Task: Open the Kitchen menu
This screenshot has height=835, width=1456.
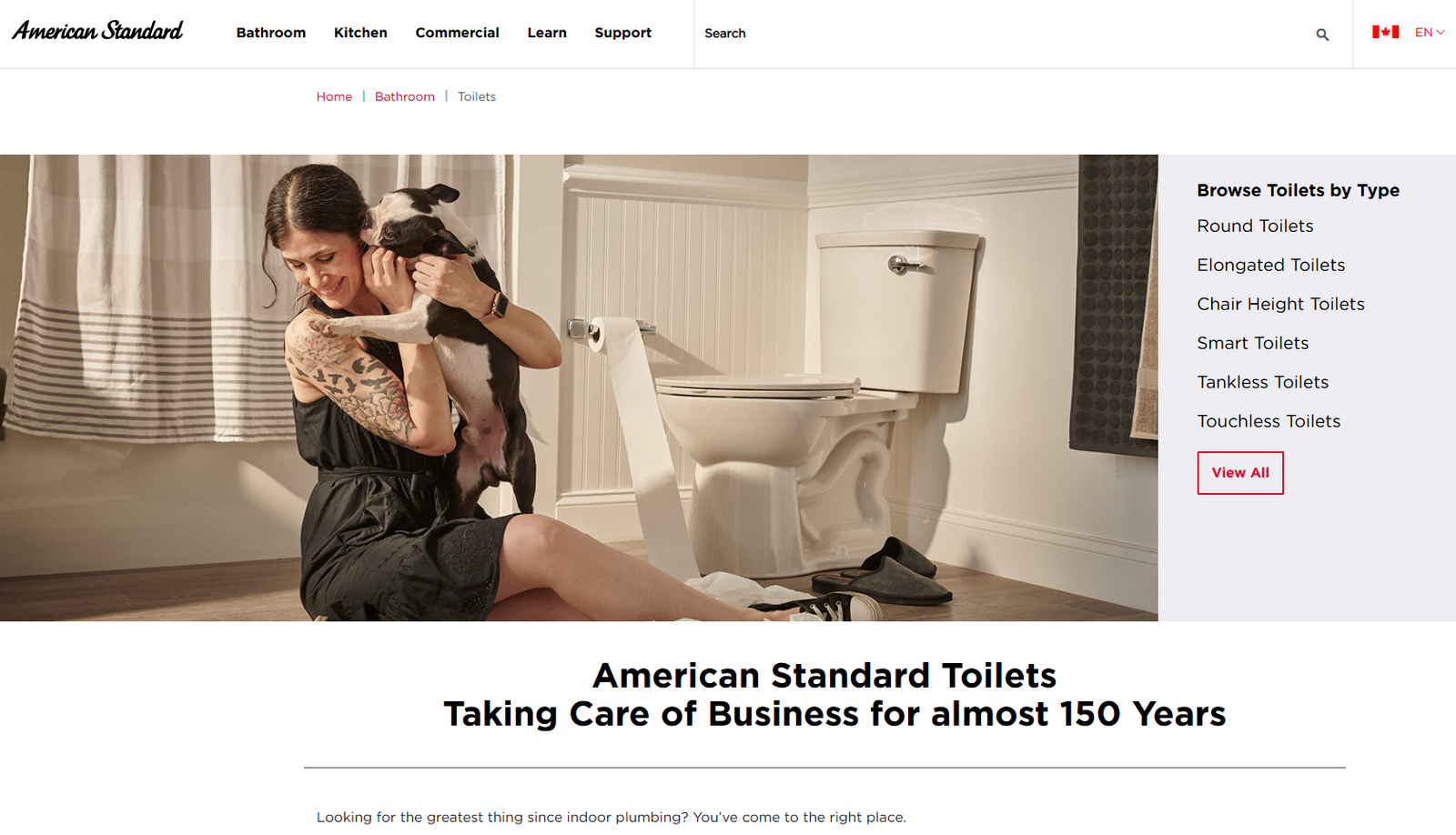Action: coord(360,33)
